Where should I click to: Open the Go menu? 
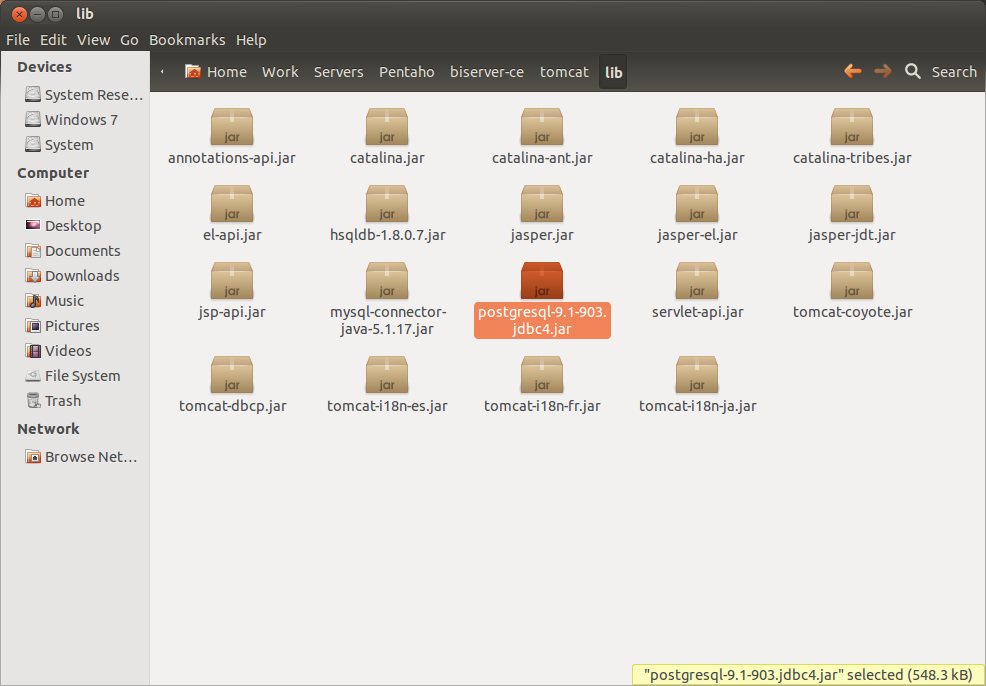tap(129, 40)
